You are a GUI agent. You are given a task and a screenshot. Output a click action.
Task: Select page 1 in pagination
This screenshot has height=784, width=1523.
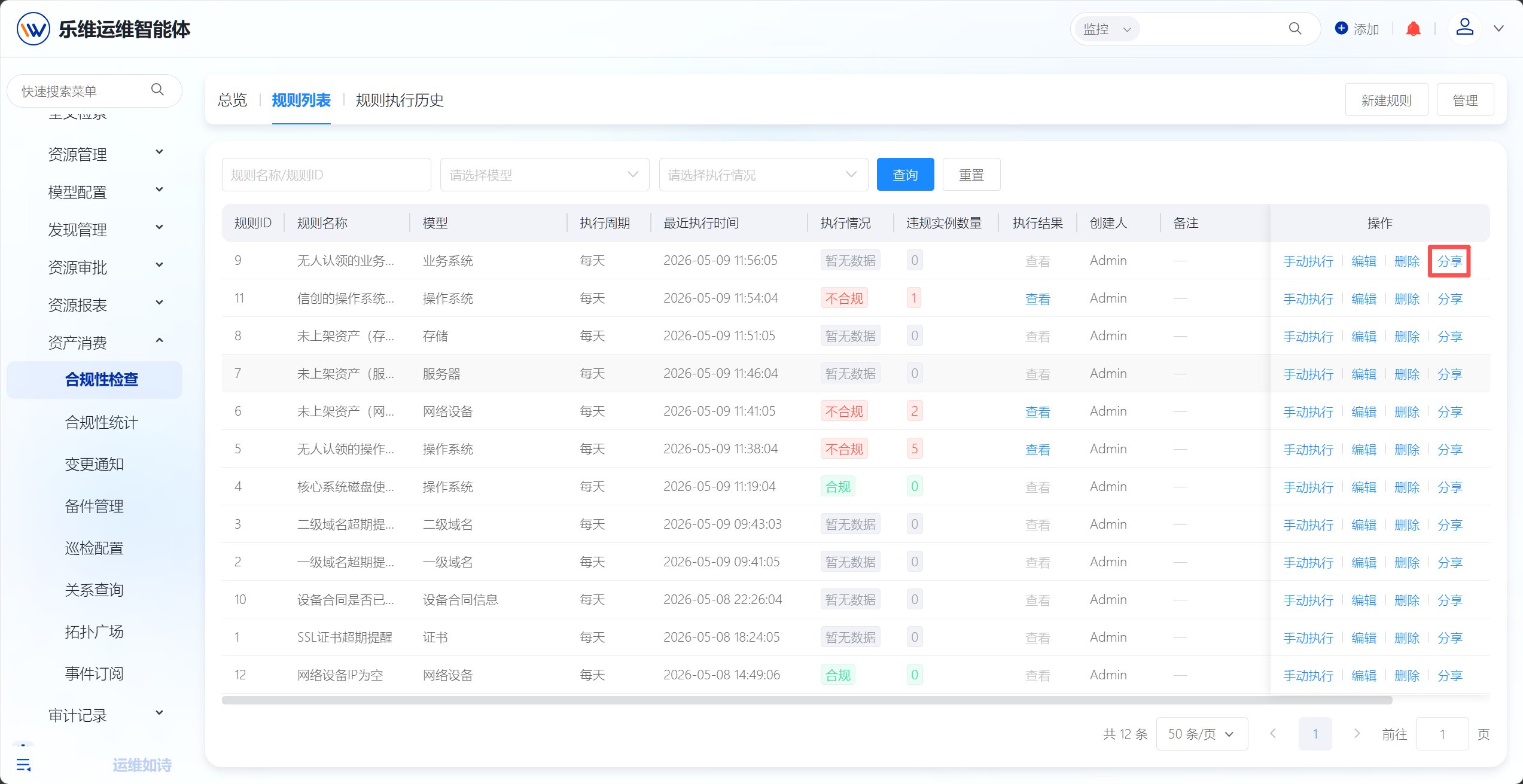pyautogui.click(x=1315, y=734)
